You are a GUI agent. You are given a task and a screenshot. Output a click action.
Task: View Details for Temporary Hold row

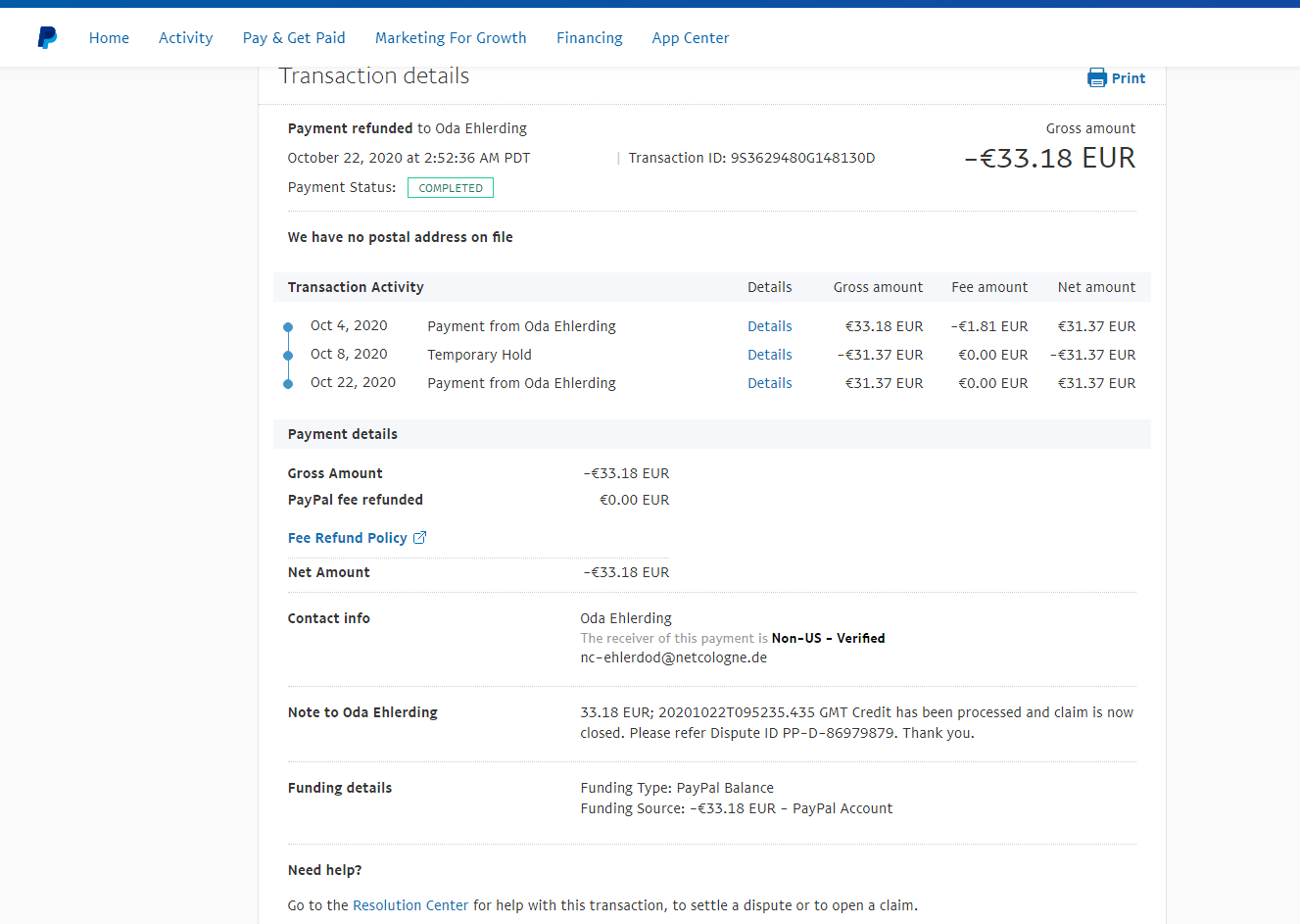769,355
